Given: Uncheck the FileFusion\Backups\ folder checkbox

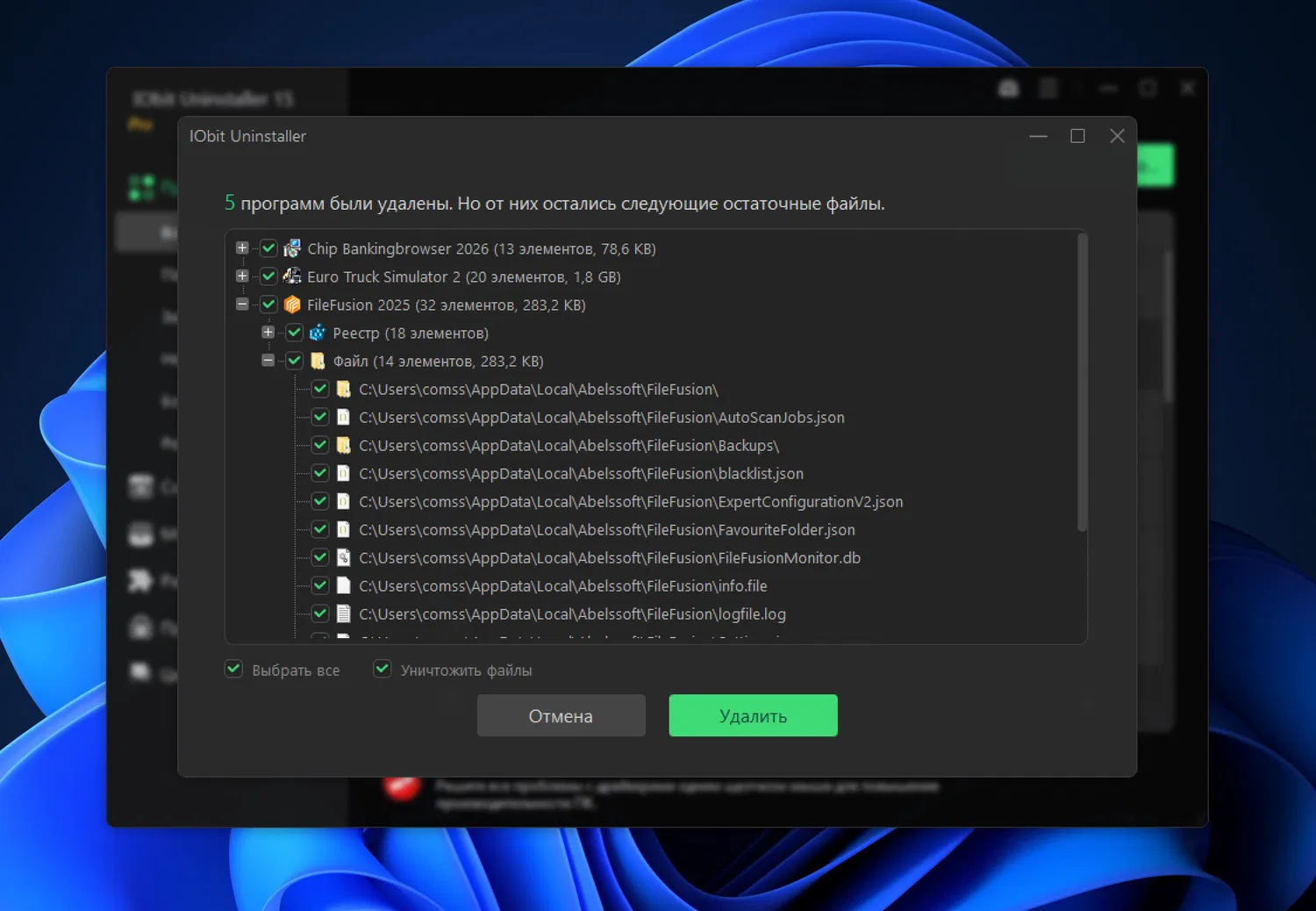Looking at the screenshot, I should pyautogui.click(x=320, y=445).
